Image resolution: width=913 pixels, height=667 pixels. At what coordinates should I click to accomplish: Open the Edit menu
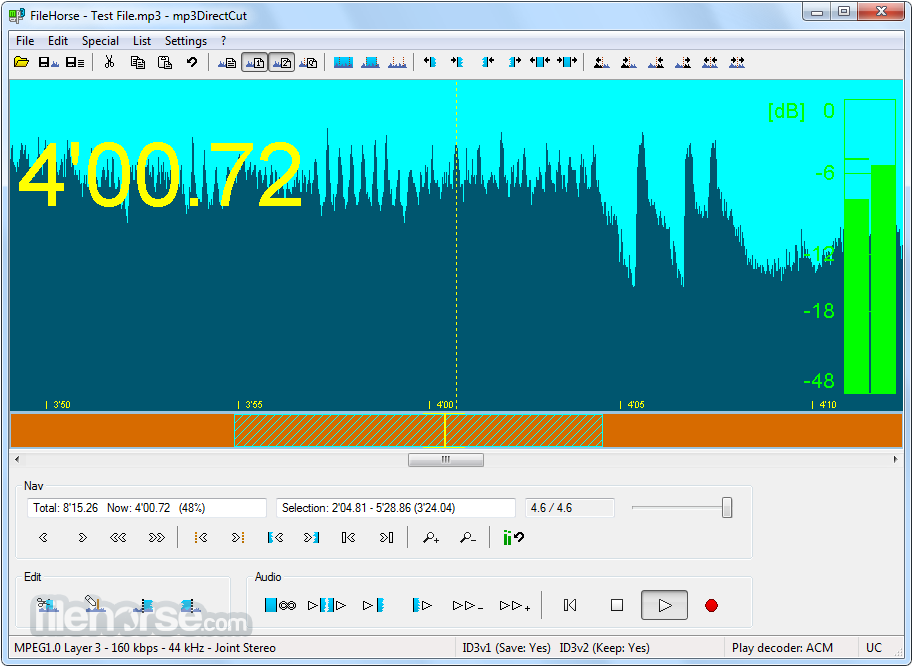(x=58, y=41)
